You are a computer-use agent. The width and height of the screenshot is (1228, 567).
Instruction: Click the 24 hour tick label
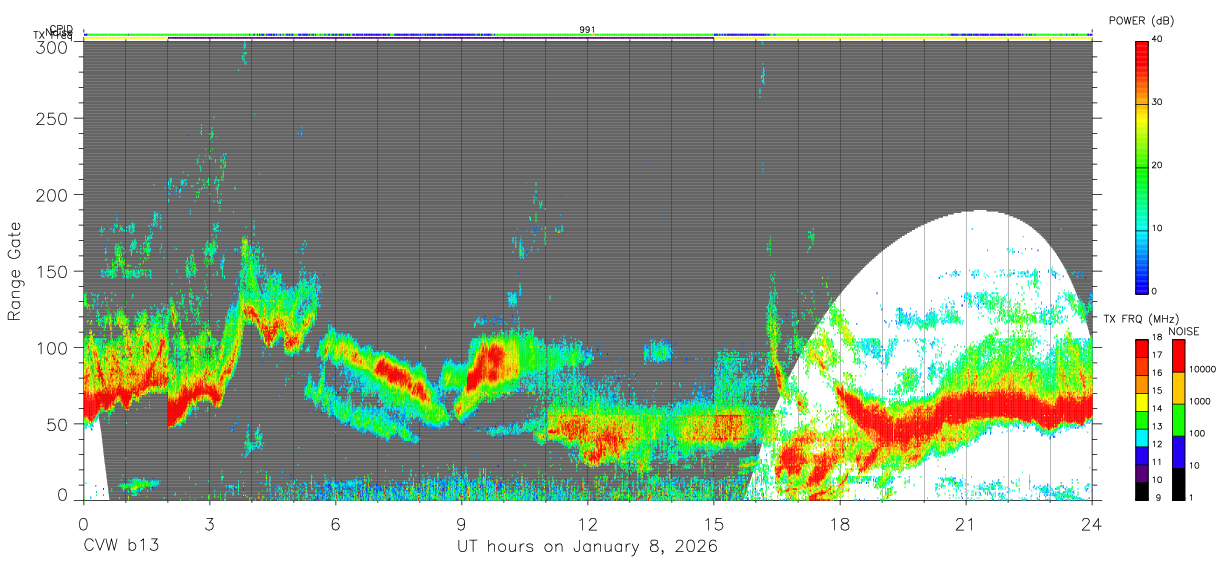pyautogui.click(x=1092, y=524)
